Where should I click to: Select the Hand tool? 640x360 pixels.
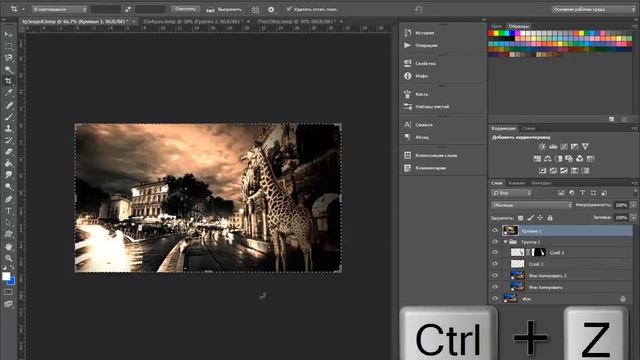point(9,247)
